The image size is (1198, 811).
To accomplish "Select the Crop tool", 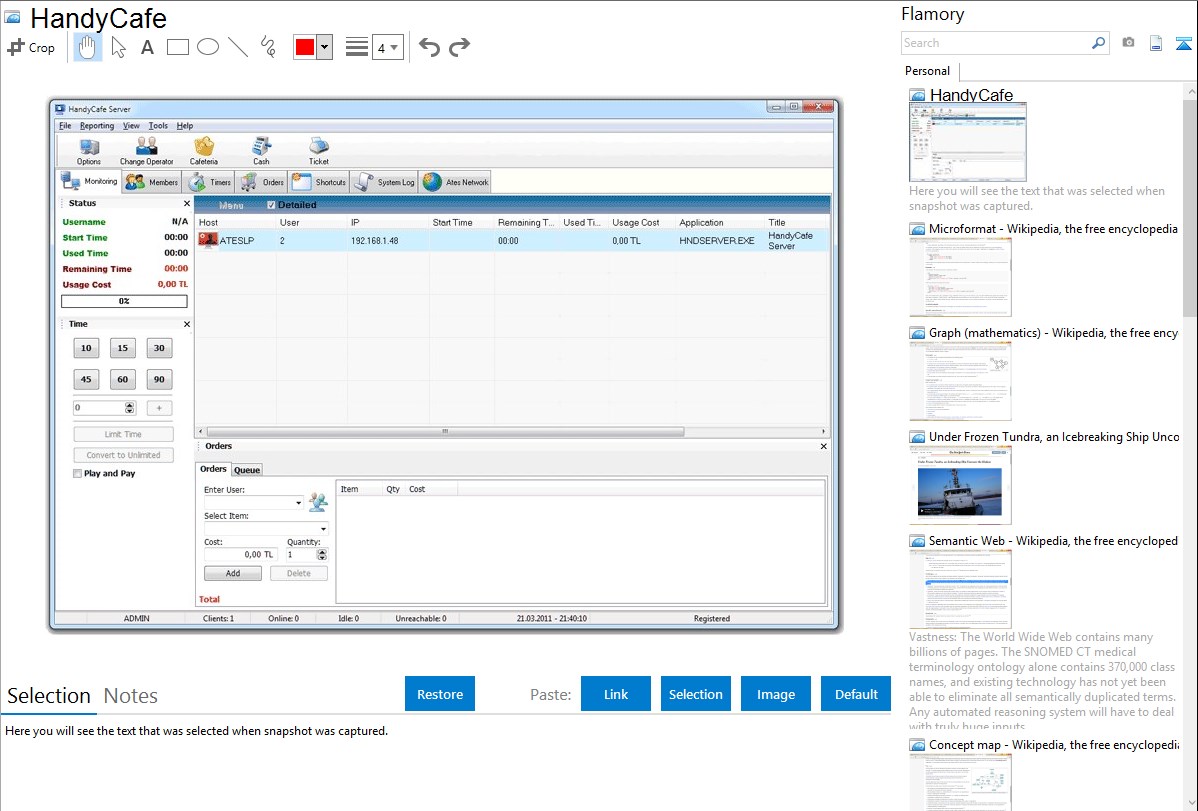I will (x=31, y=47).
